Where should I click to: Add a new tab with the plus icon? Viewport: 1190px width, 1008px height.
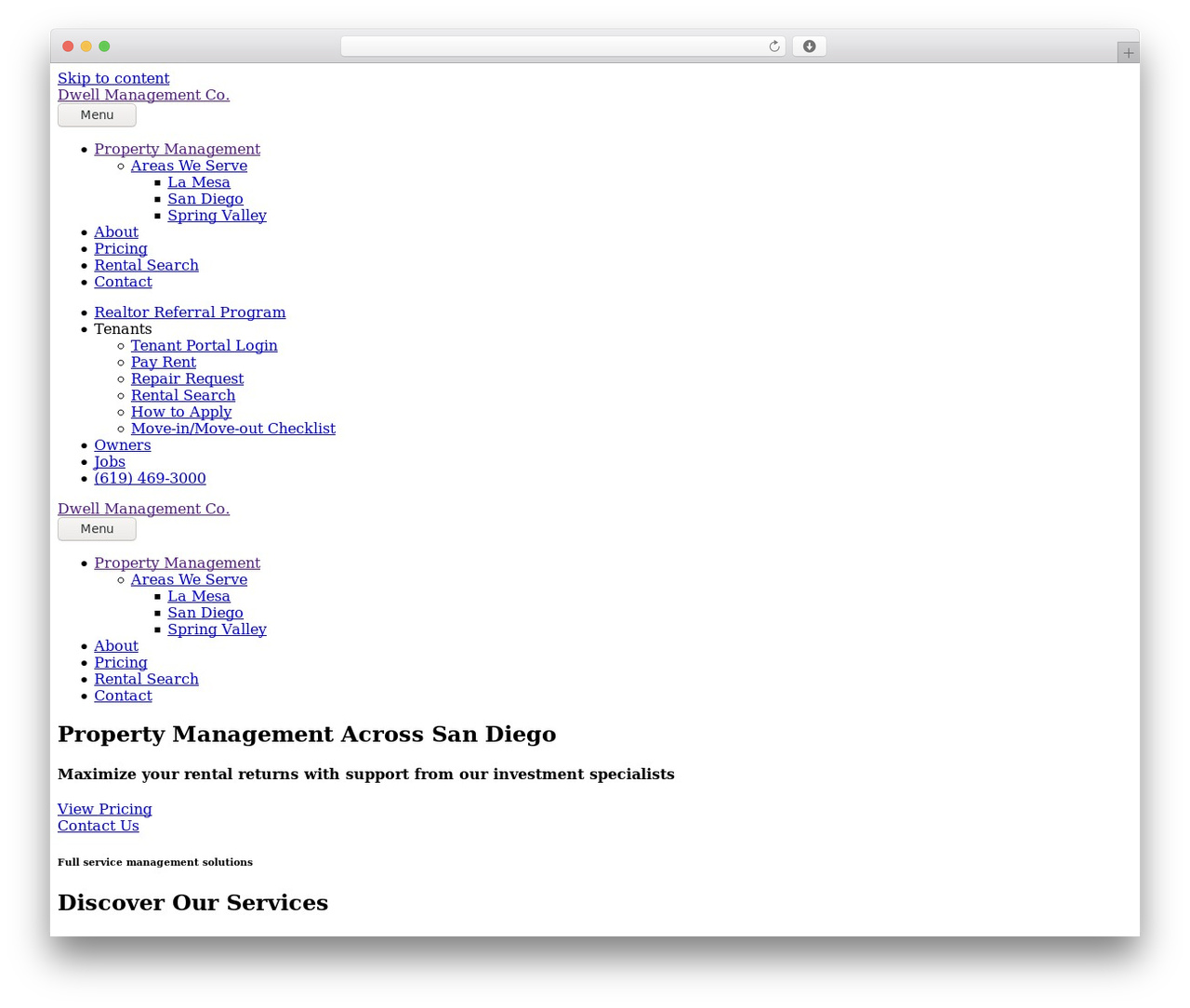[1128, 53]
